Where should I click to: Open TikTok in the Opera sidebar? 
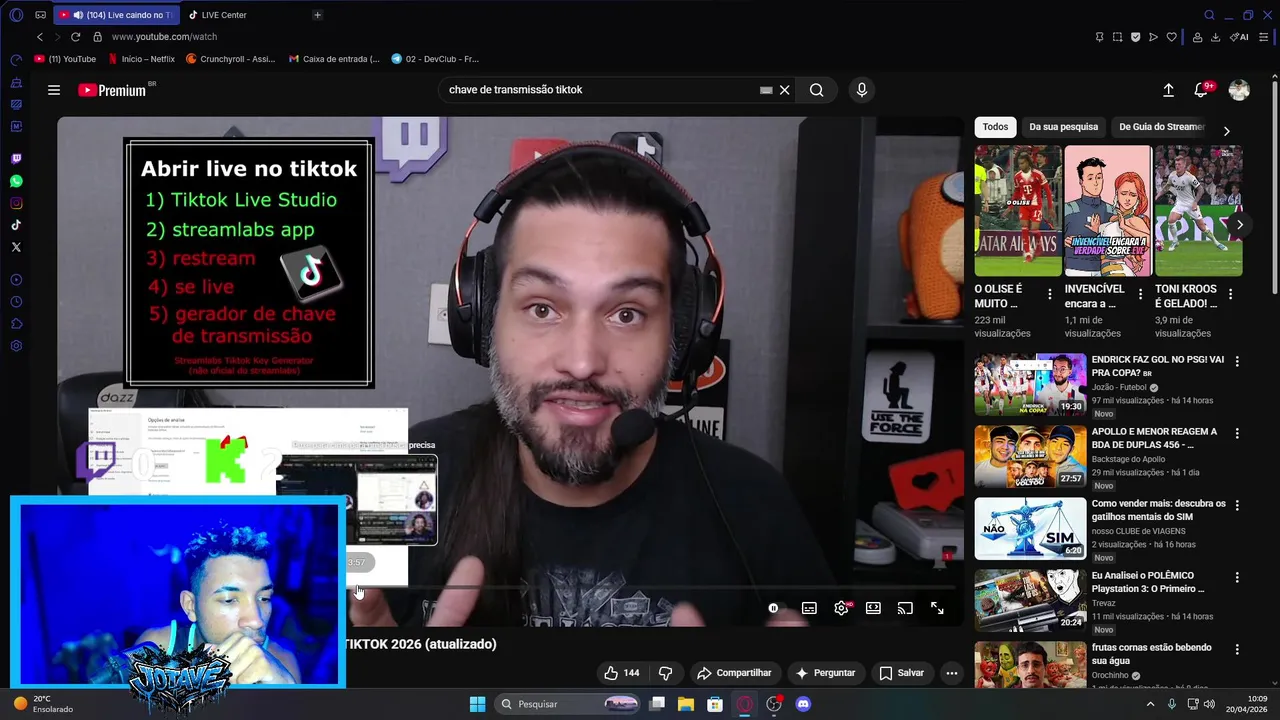point(16,225)
